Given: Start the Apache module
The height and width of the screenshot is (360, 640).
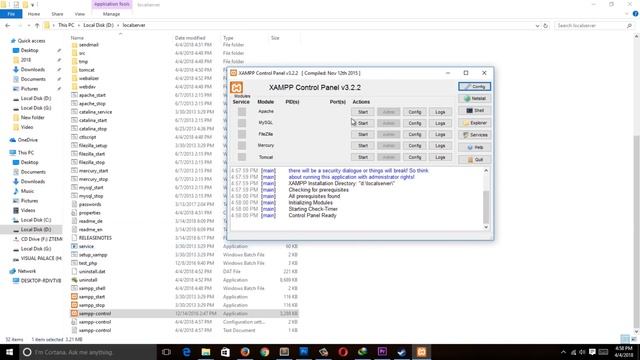Looking at the screenshot, I should (362, 112).
